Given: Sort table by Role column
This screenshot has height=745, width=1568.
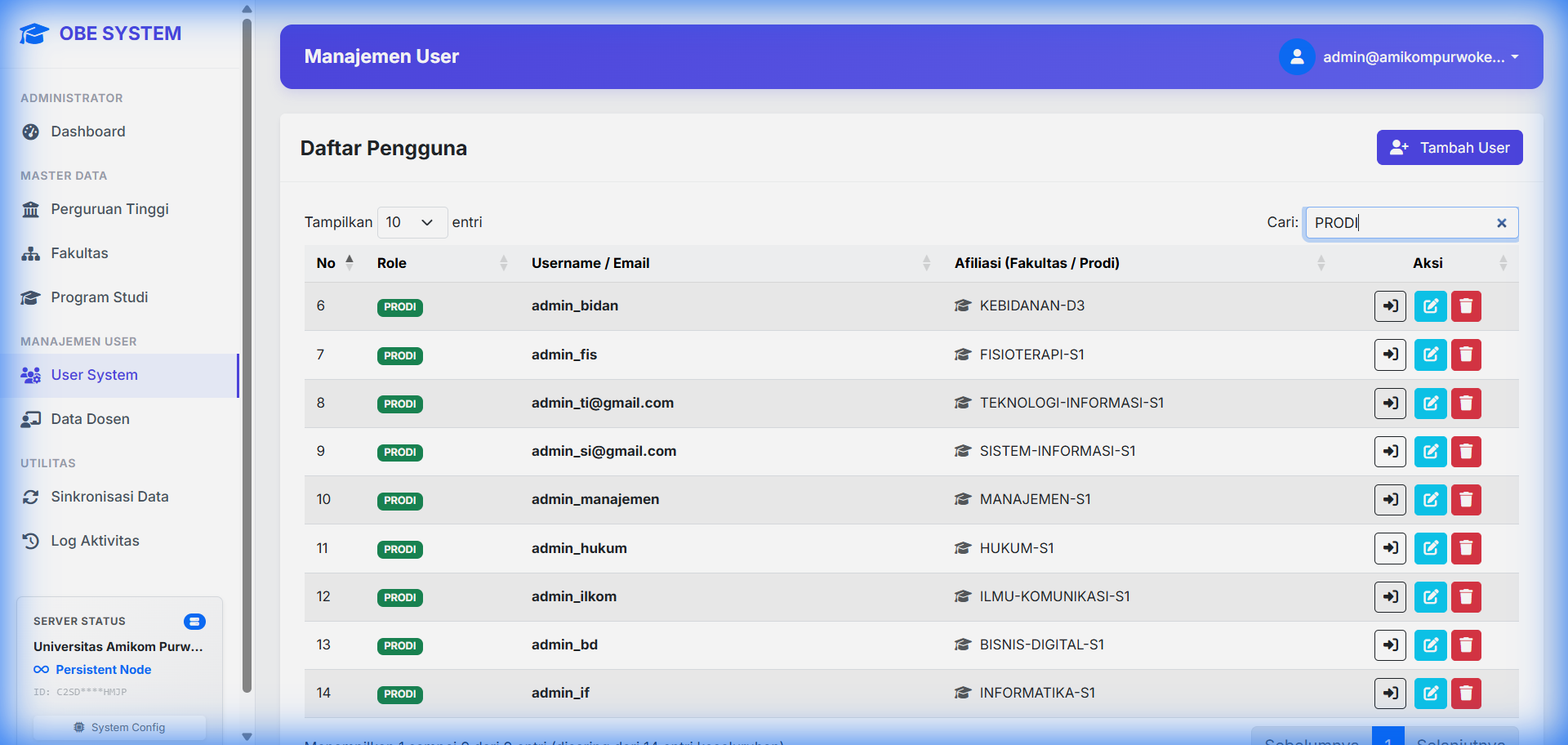Looking at the screenshot, I should [x=441, y=263].
